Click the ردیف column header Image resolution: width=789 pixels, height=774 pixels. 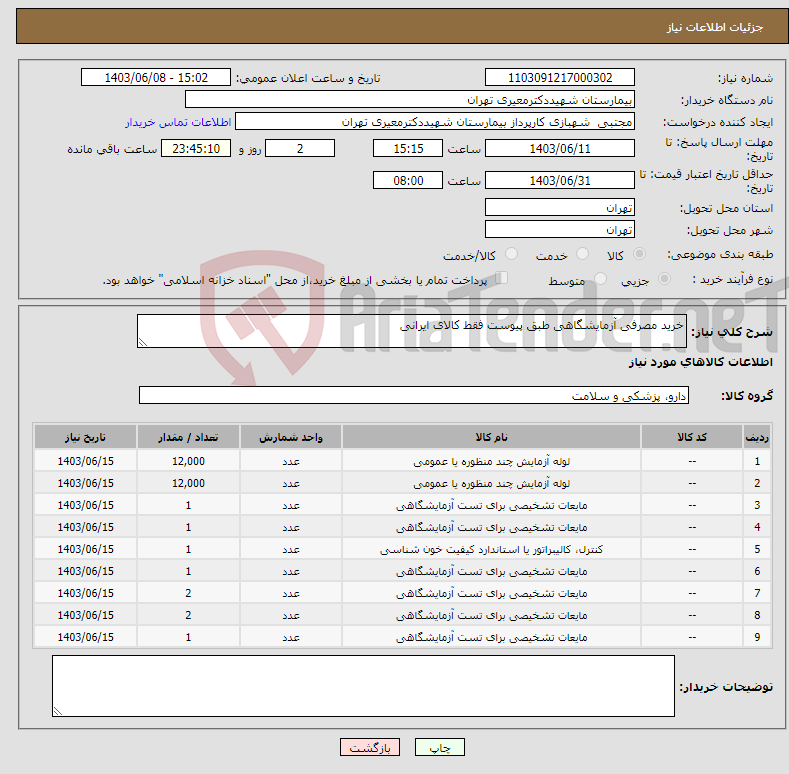pyautogui.click(x=756, y=437)
